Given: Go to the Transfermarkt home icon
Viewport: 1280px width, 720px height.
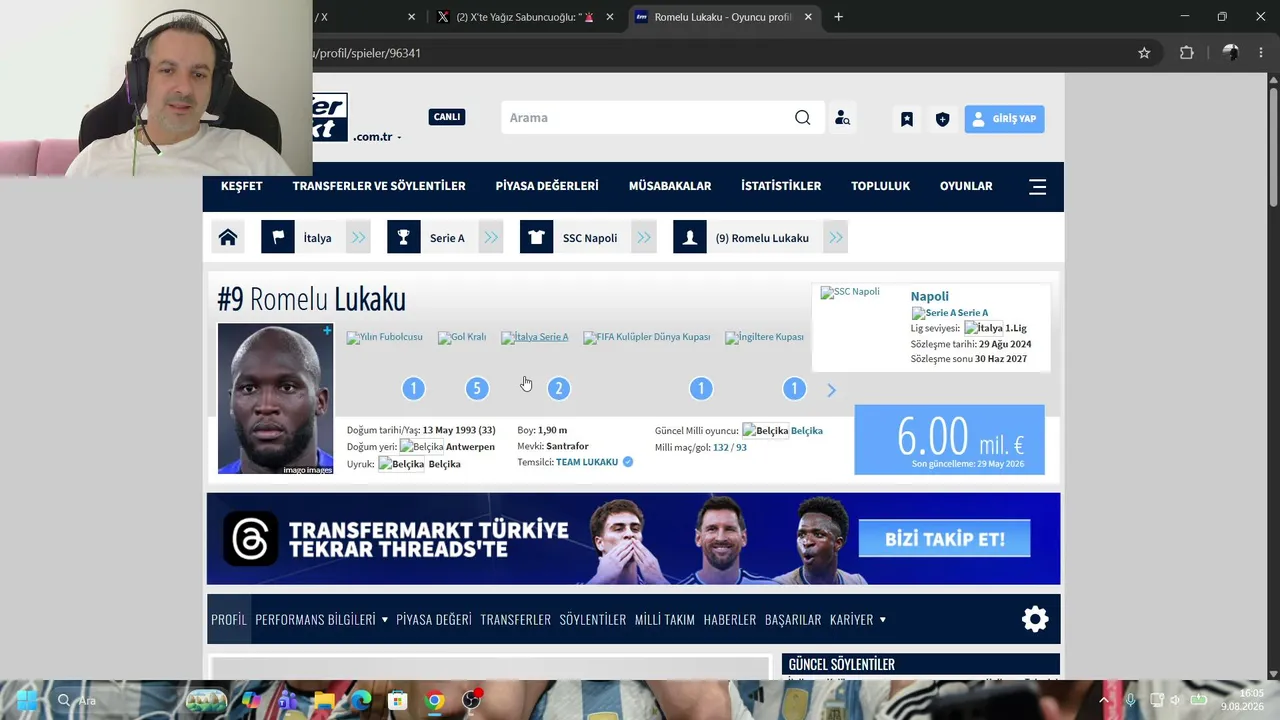Looking at the screenshot, I should 228,238.
